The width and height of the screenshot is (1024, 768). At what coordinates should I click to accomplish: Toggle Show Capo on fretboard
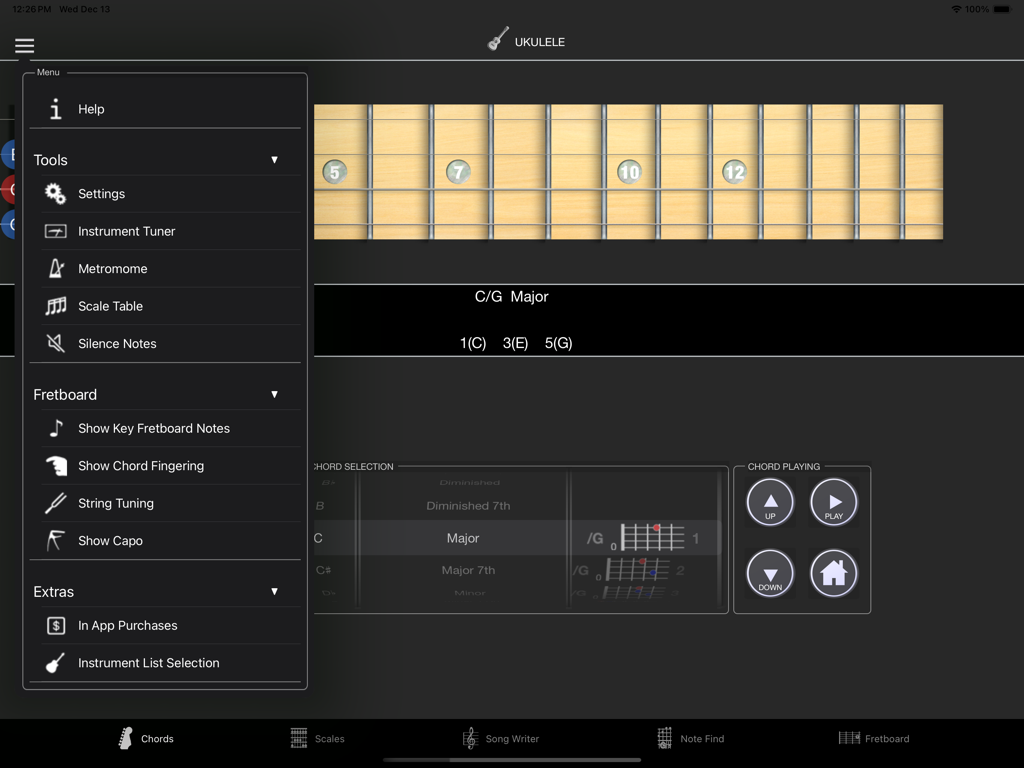point(112,540)
